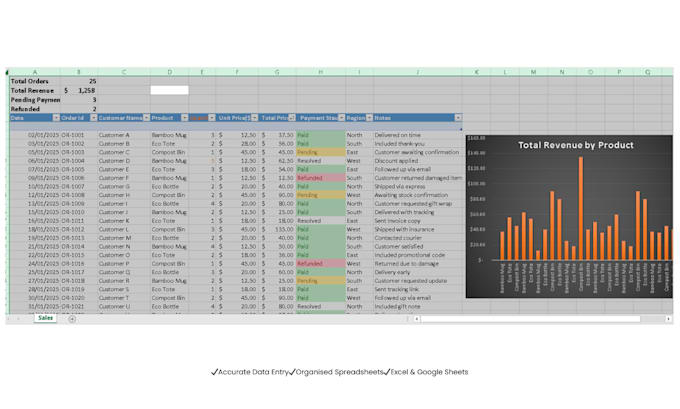680x409 pixels.
Task: Open the Payment Status filter dropdown
Action: (341, 118)
